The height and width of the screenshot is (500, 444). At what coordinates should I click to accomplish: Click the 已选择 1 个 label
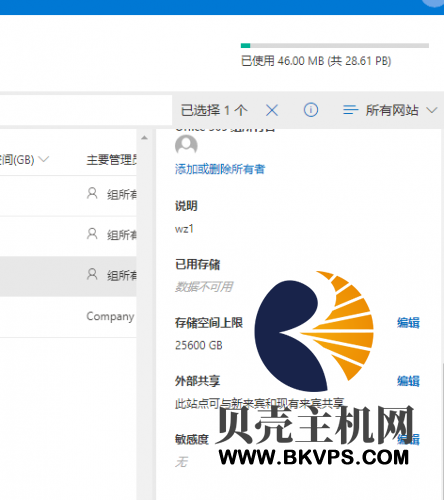click(x=214, y=110)
